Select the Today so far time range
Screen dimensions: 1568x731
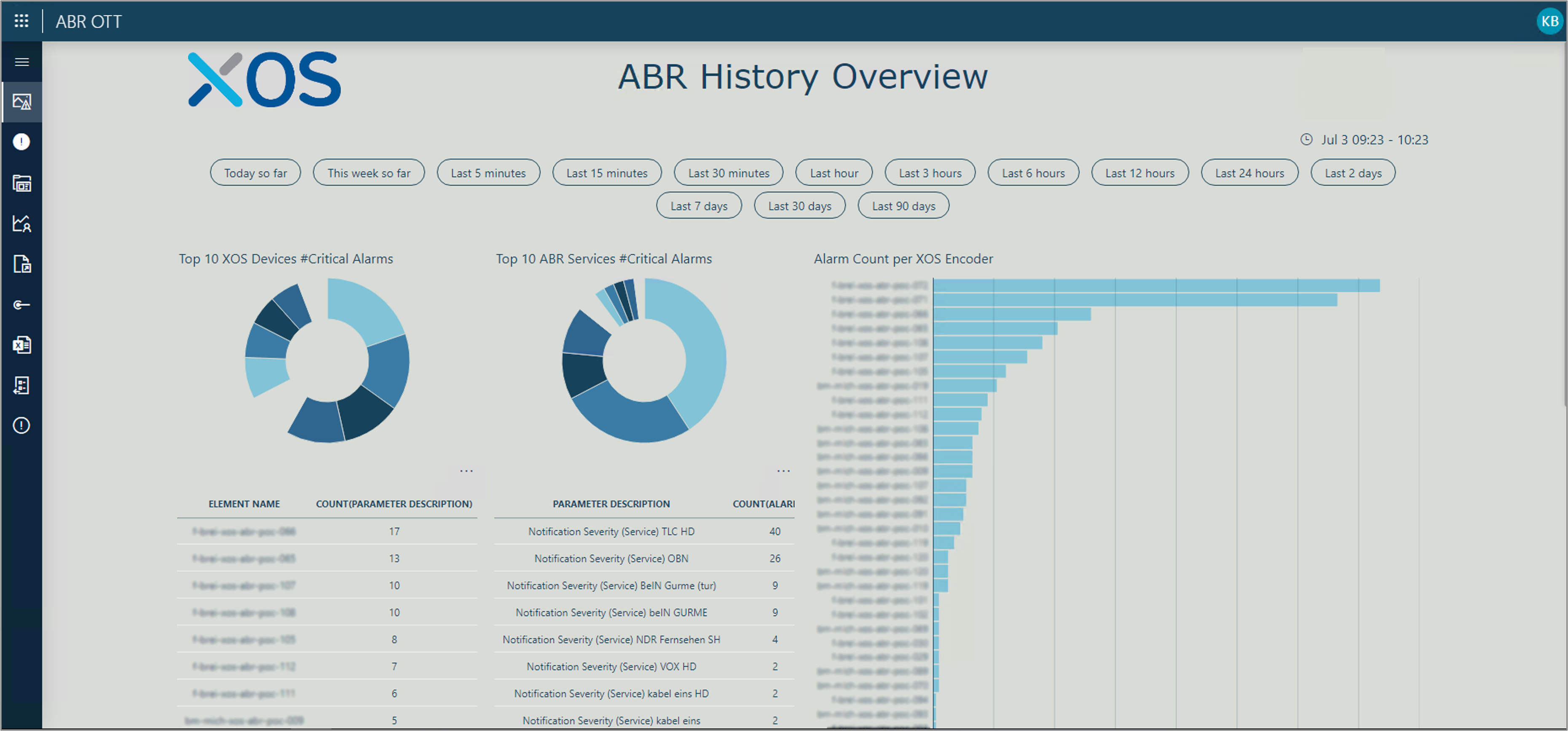pyautogui.click(x=256, y=173)
